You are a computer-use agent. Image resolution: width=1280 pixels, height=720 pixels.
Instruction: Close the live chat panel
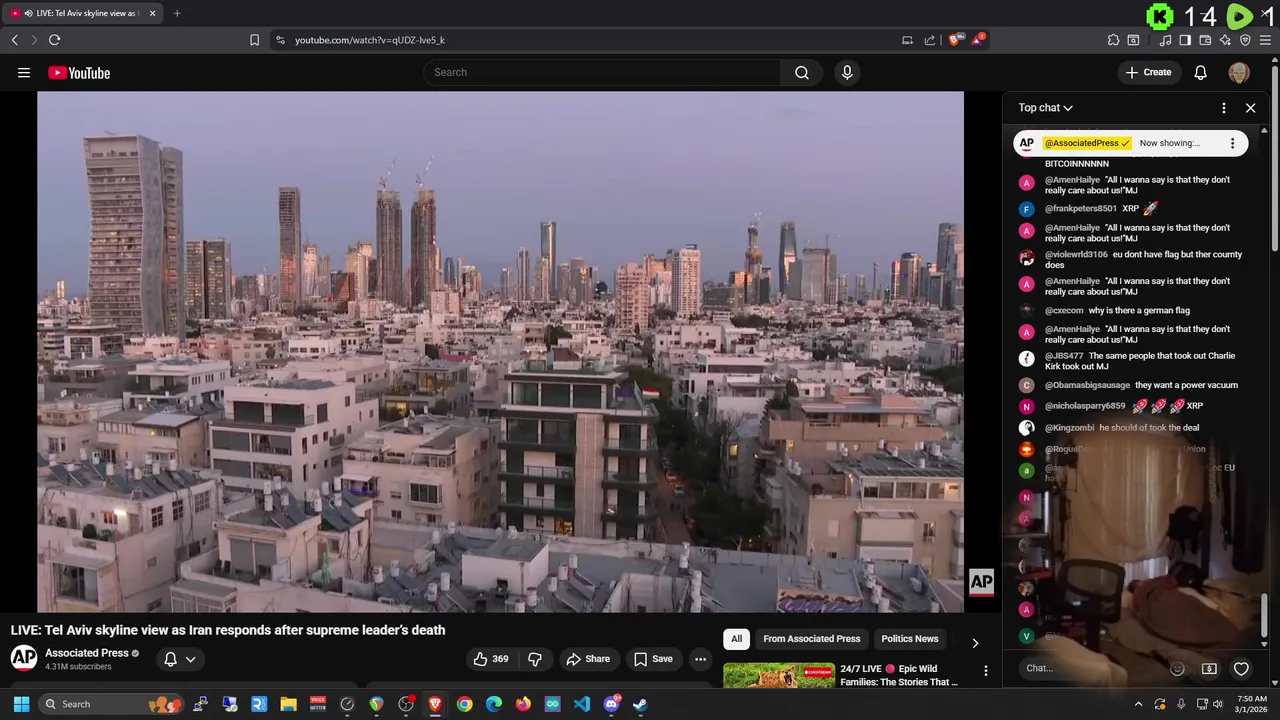pyautogui.click(x=1250, y=108)
